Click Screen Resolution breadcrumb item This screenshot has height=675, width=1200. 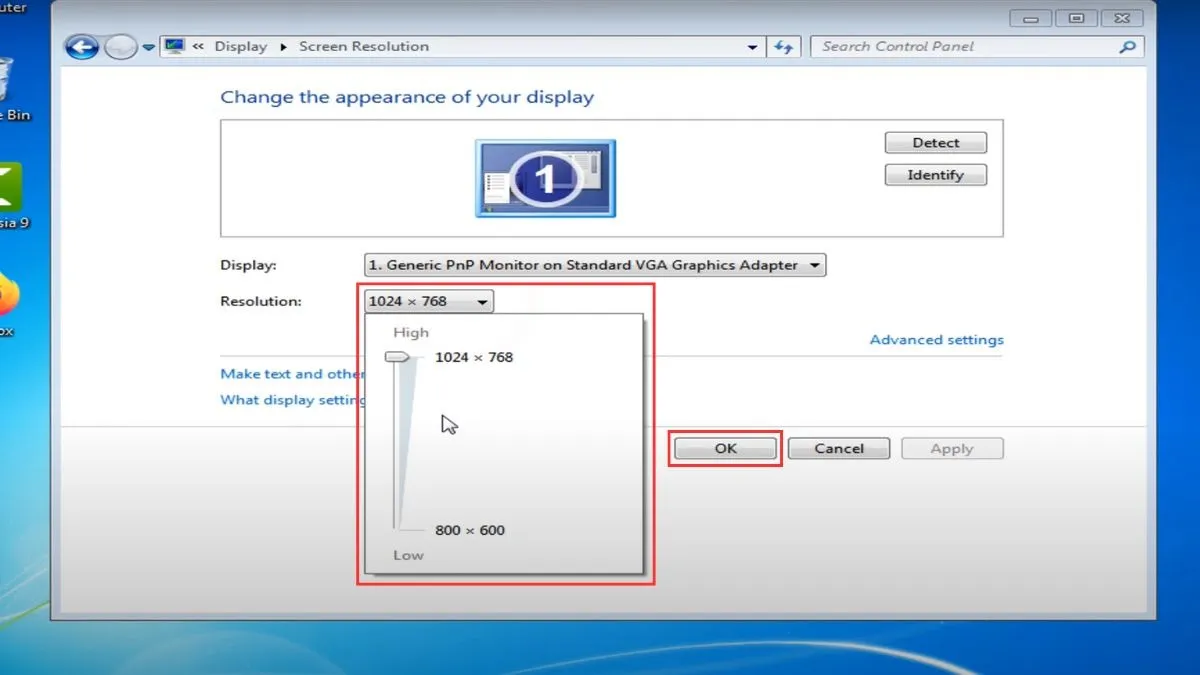click(364, 46)
